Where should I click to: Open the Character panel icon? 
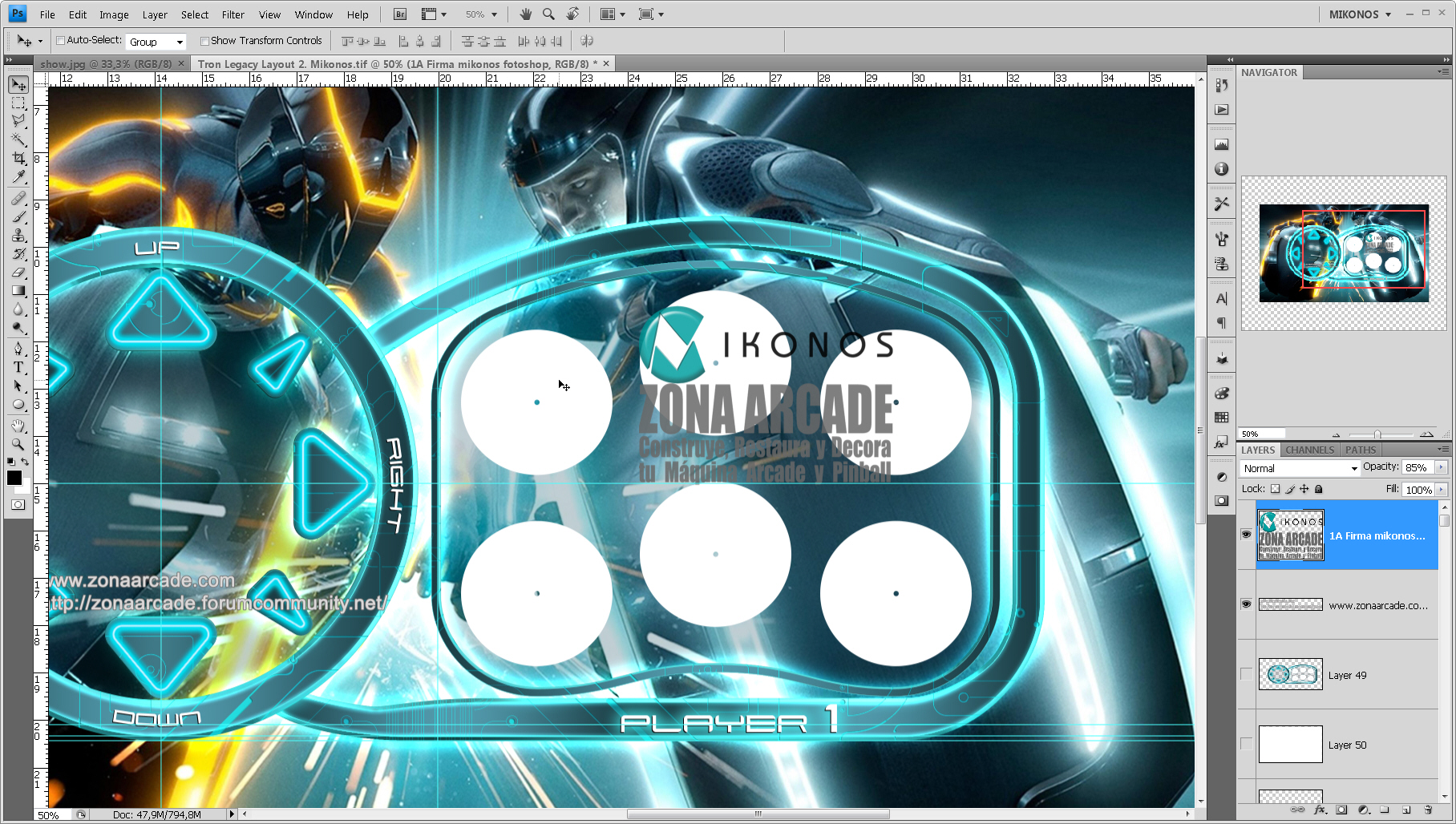tap(1221, 299)
